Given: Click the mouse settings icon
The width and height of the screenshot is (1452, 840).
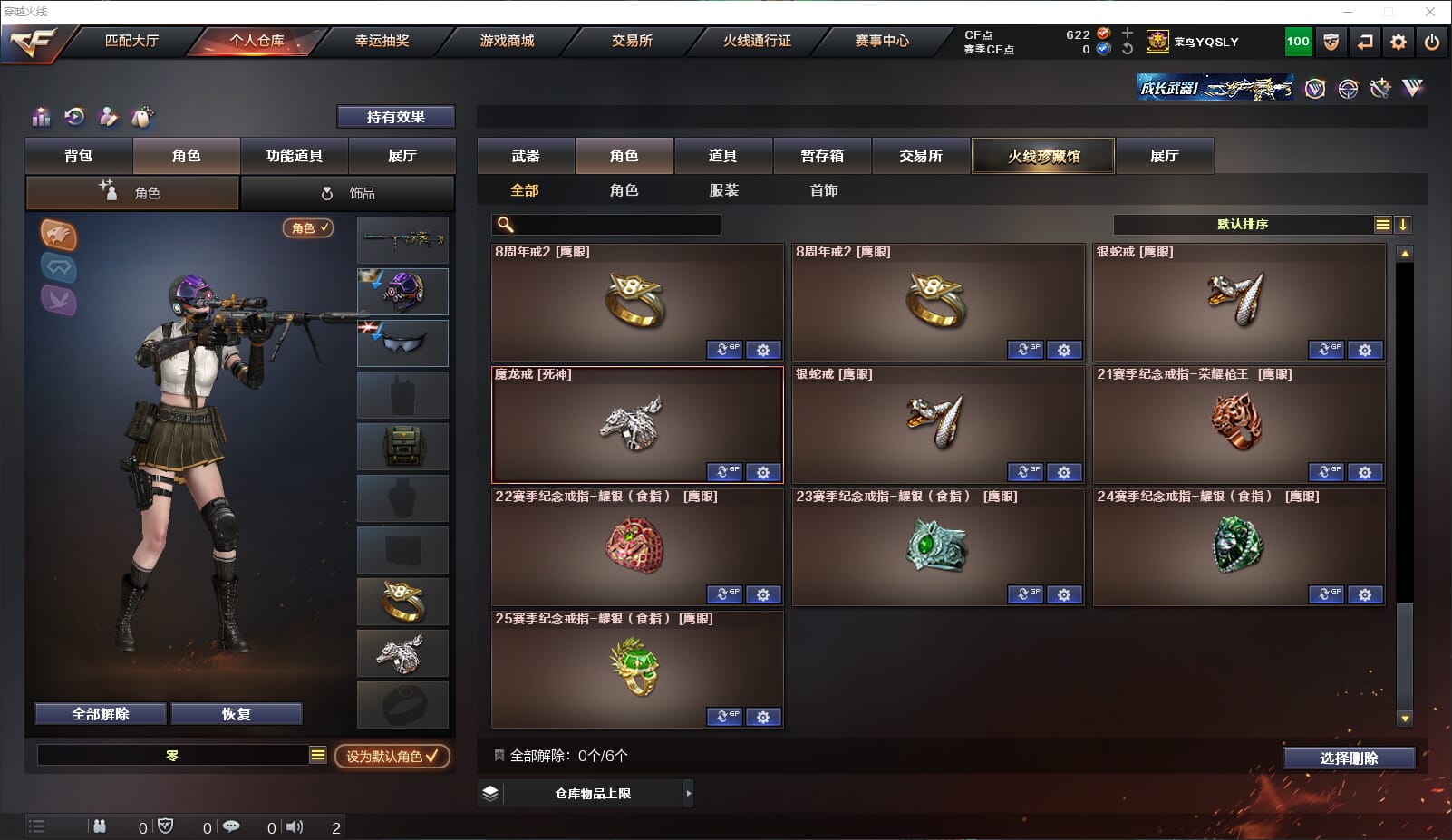Looking at the screenshot, I should click(x=142, y=117).
